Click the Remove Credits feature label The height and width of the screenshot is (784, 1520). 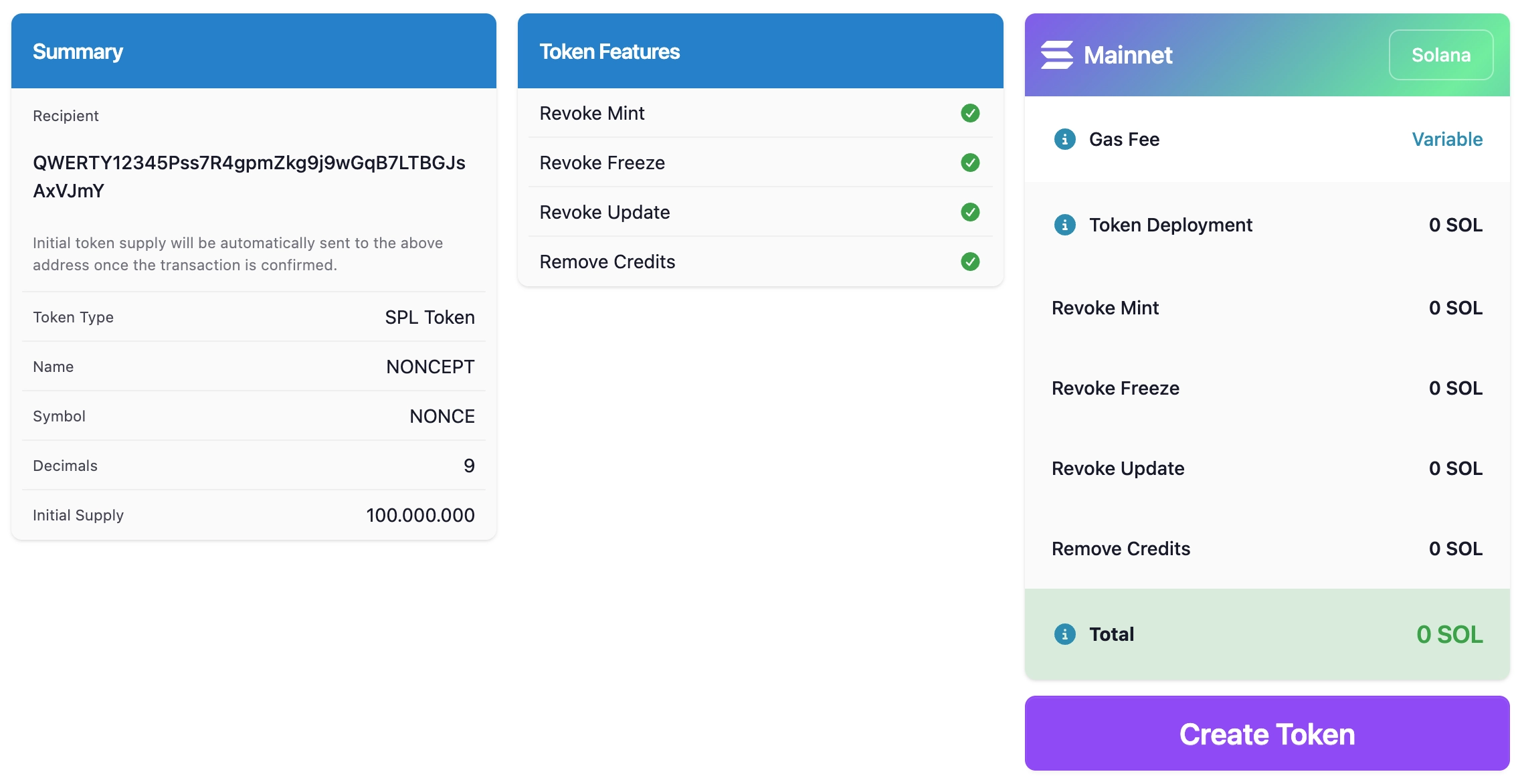607,262
